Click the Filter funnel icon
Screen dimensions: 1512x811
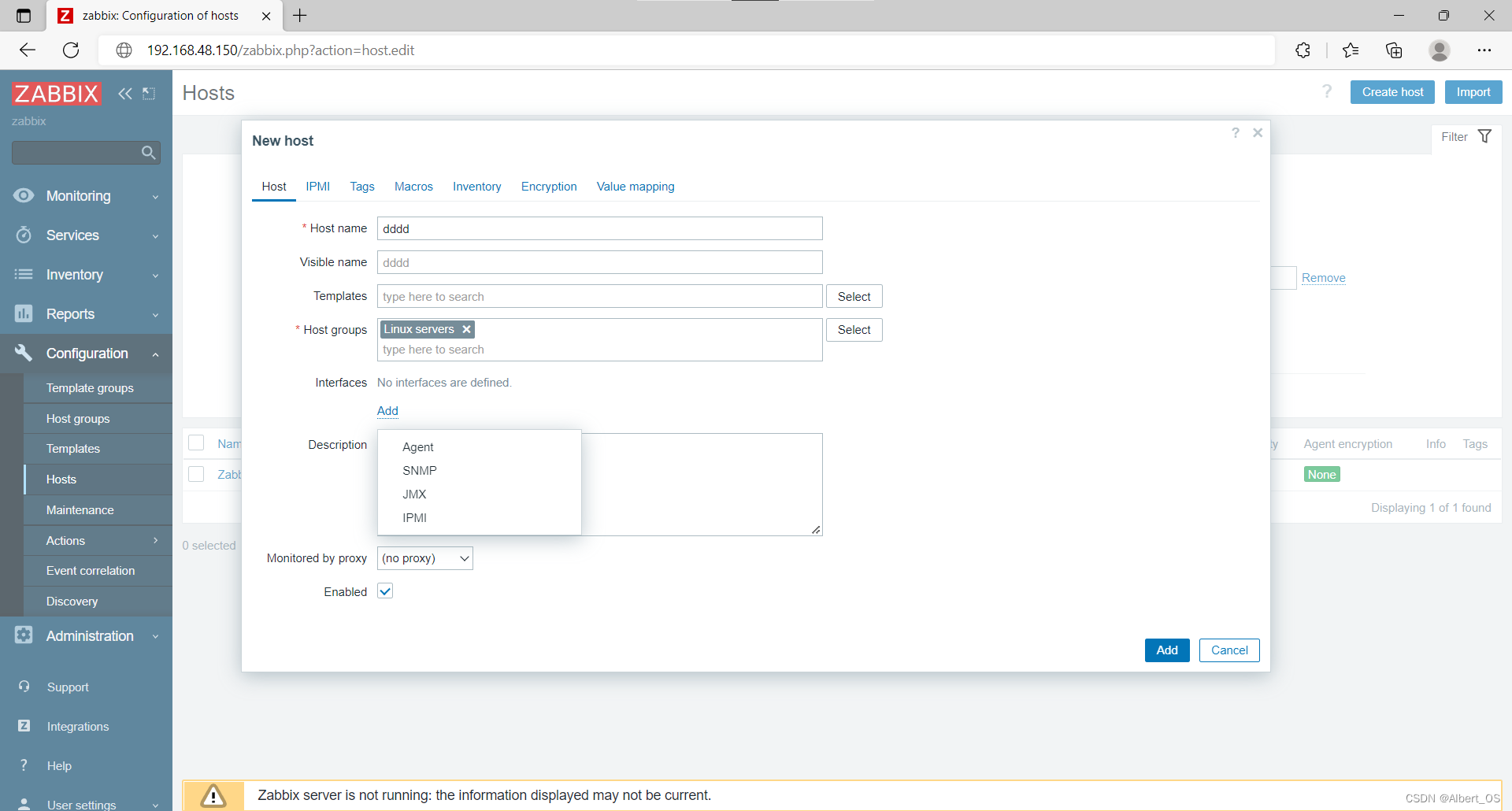[1484, 136]
